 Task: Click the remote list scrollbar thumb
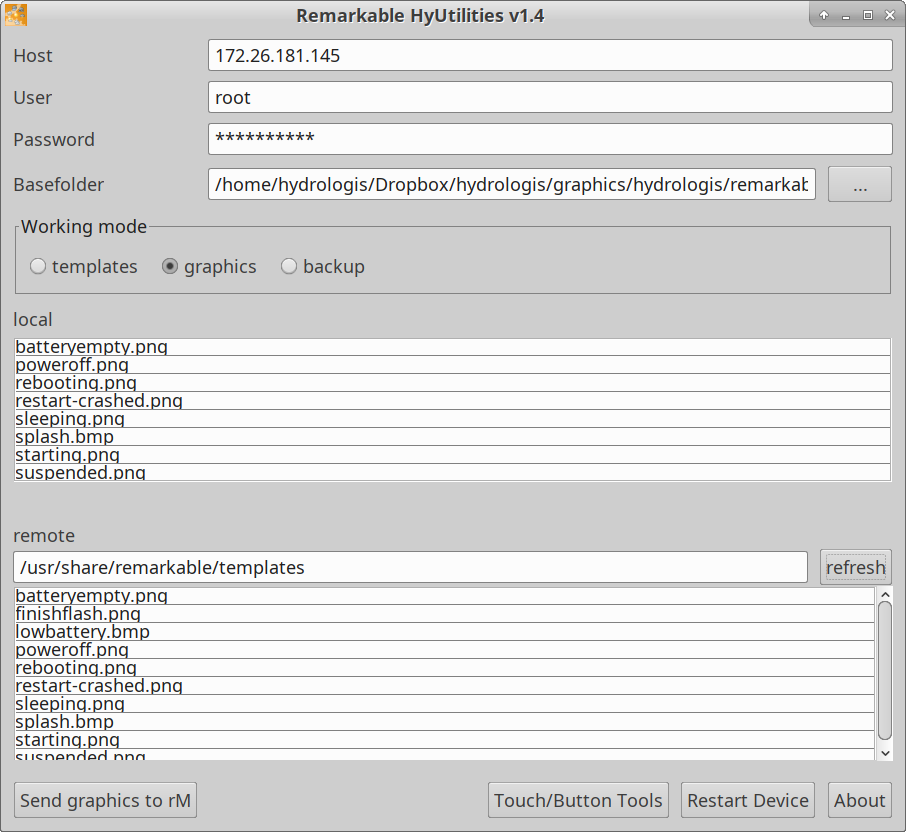885,671
